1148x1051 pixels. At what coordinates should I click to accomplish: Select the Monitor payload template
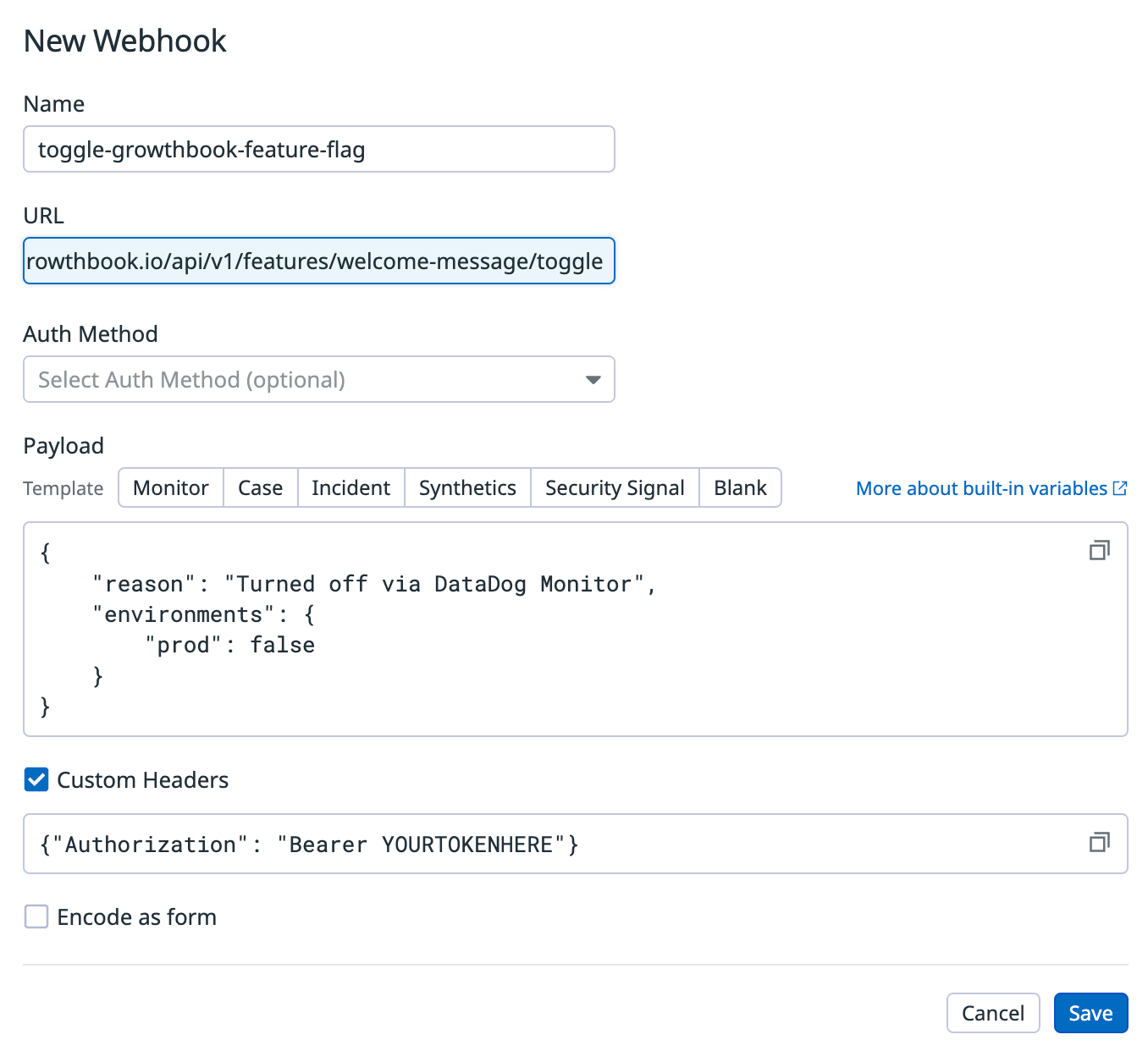[171, 487]
